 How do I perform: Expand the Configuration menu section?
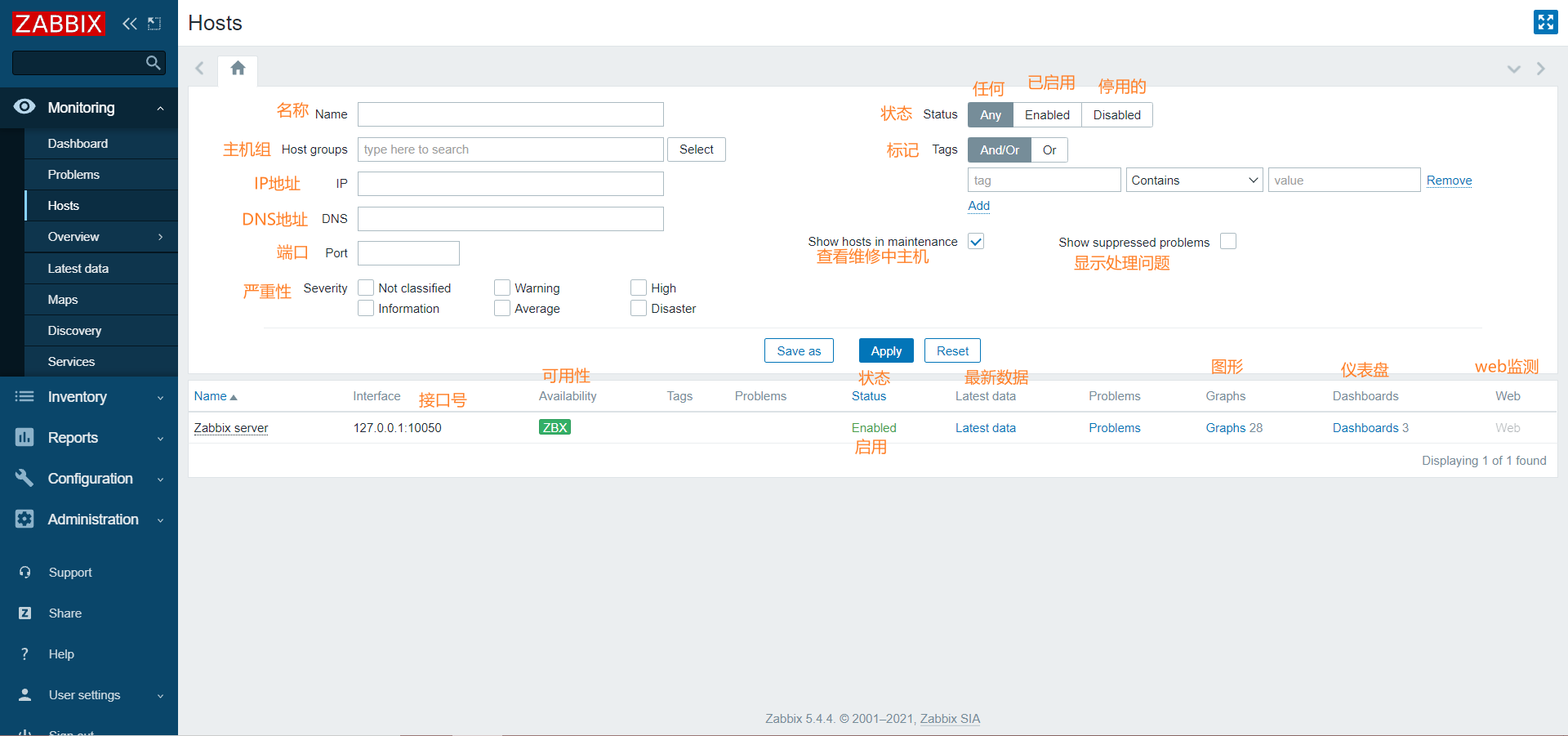click(161, 480)
